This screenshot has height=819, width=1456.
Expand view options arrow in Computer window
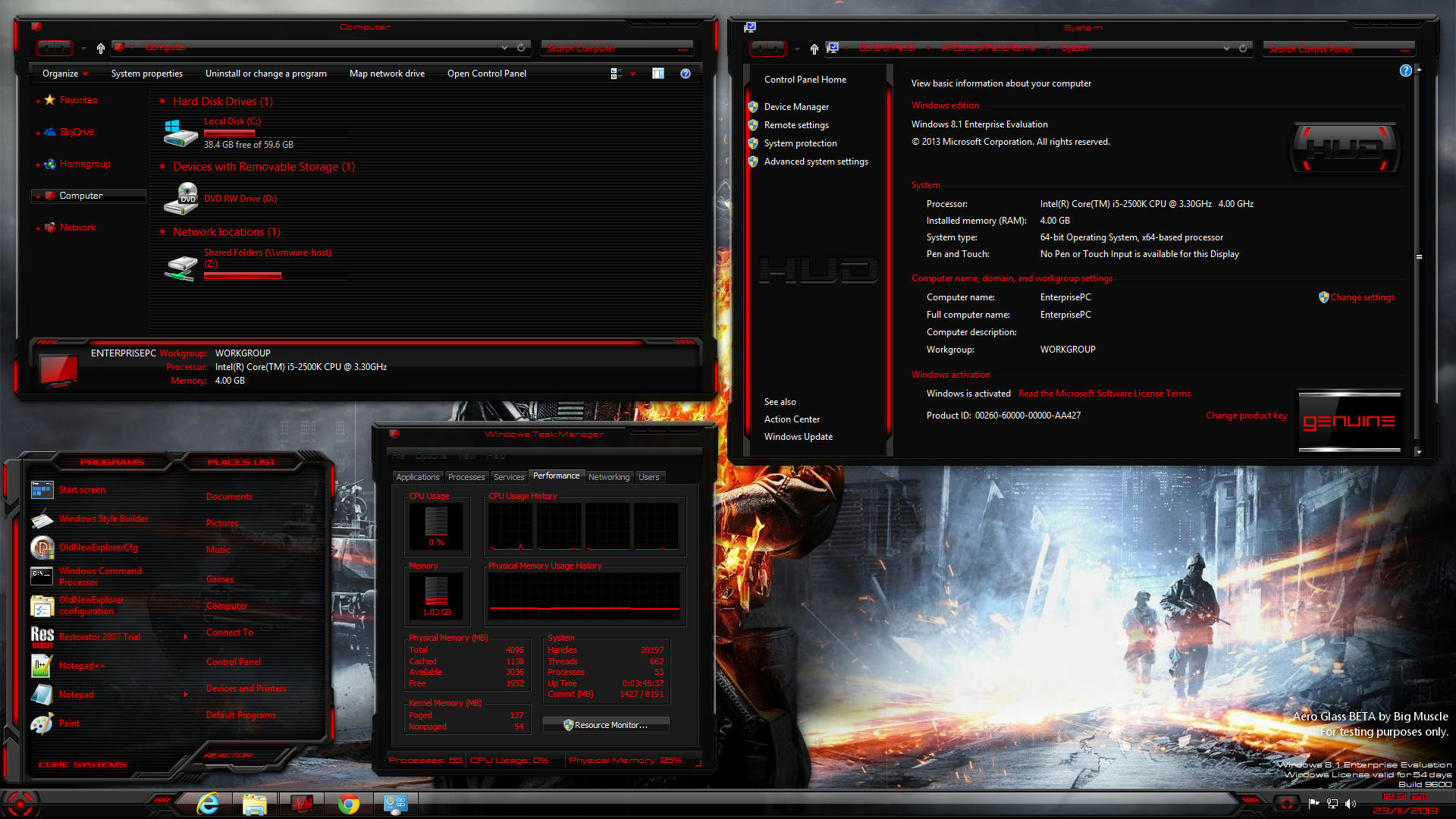pyautogui.click(x=632, y=74)
